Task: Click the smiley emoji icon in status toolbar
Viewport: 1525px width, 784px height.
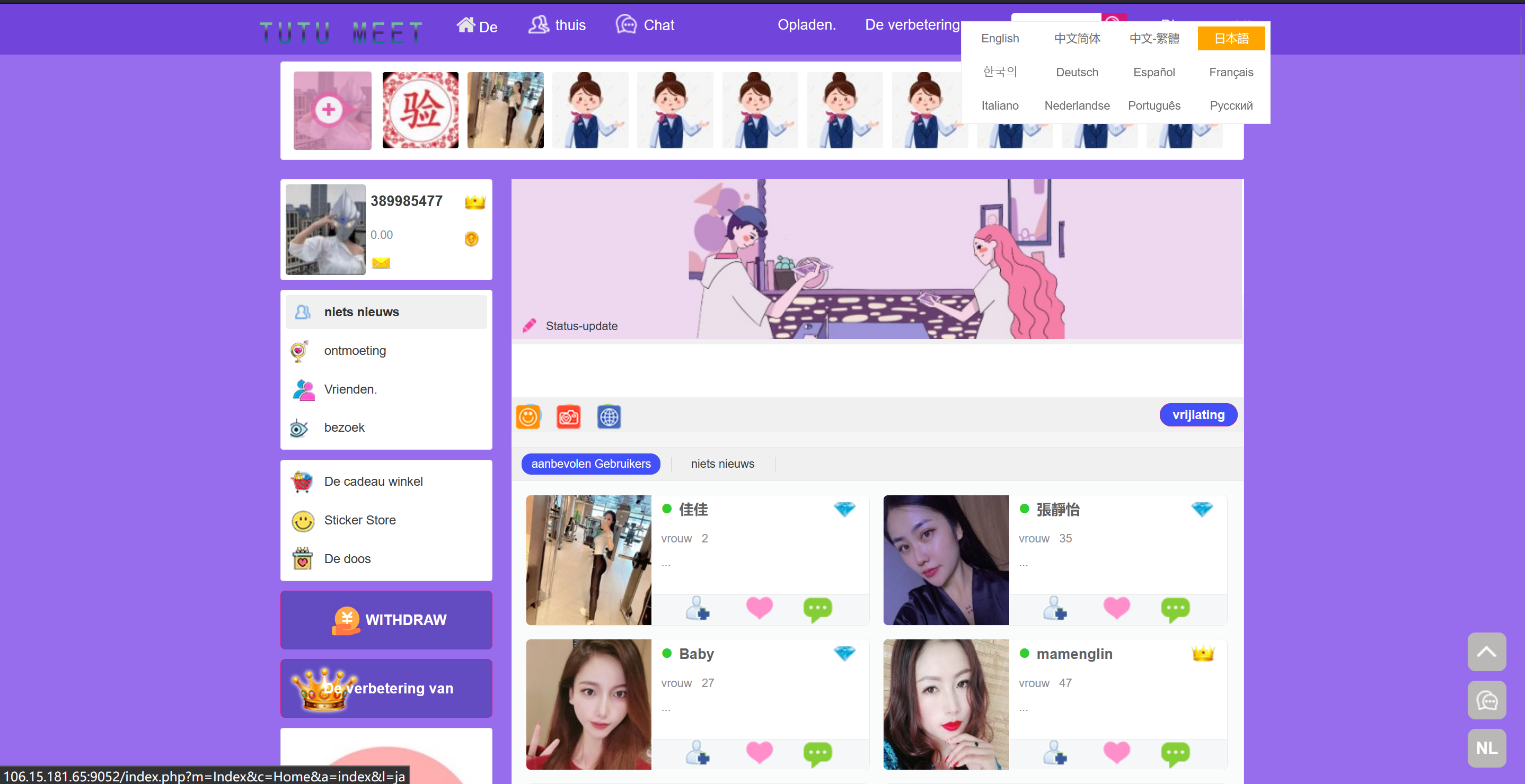Action: (527, 417)
